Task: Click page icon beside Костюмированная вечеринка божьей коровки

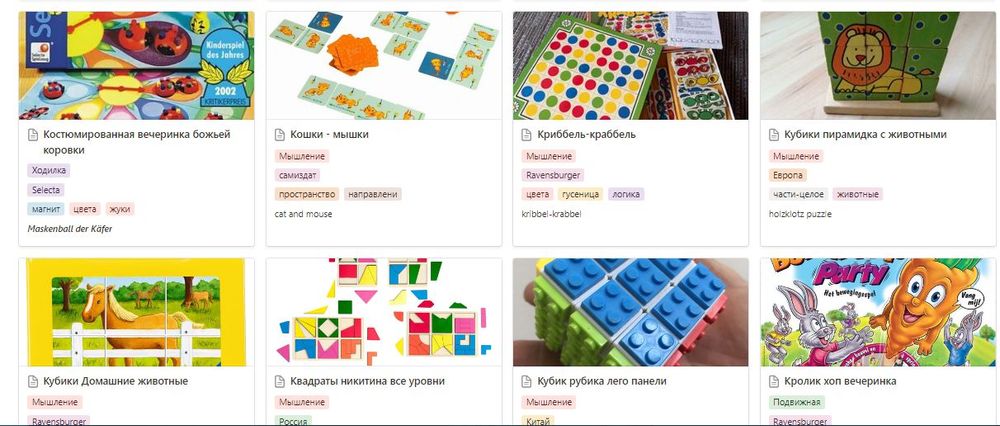Action: [33, 135]
